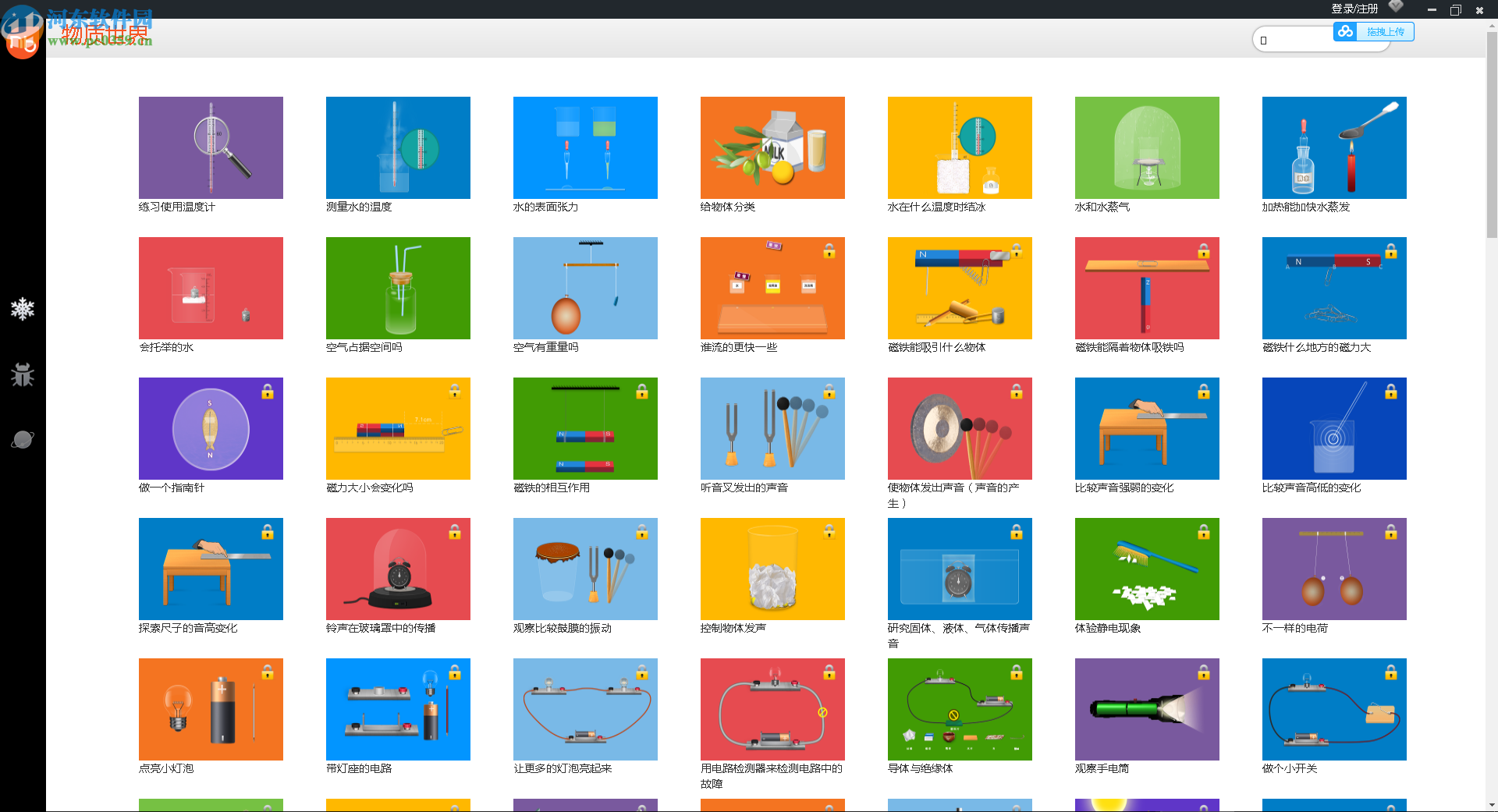Open the 测量水的温度 experiment thumbnail
This screenshot has height=812, width=1498.
(398, 147)
